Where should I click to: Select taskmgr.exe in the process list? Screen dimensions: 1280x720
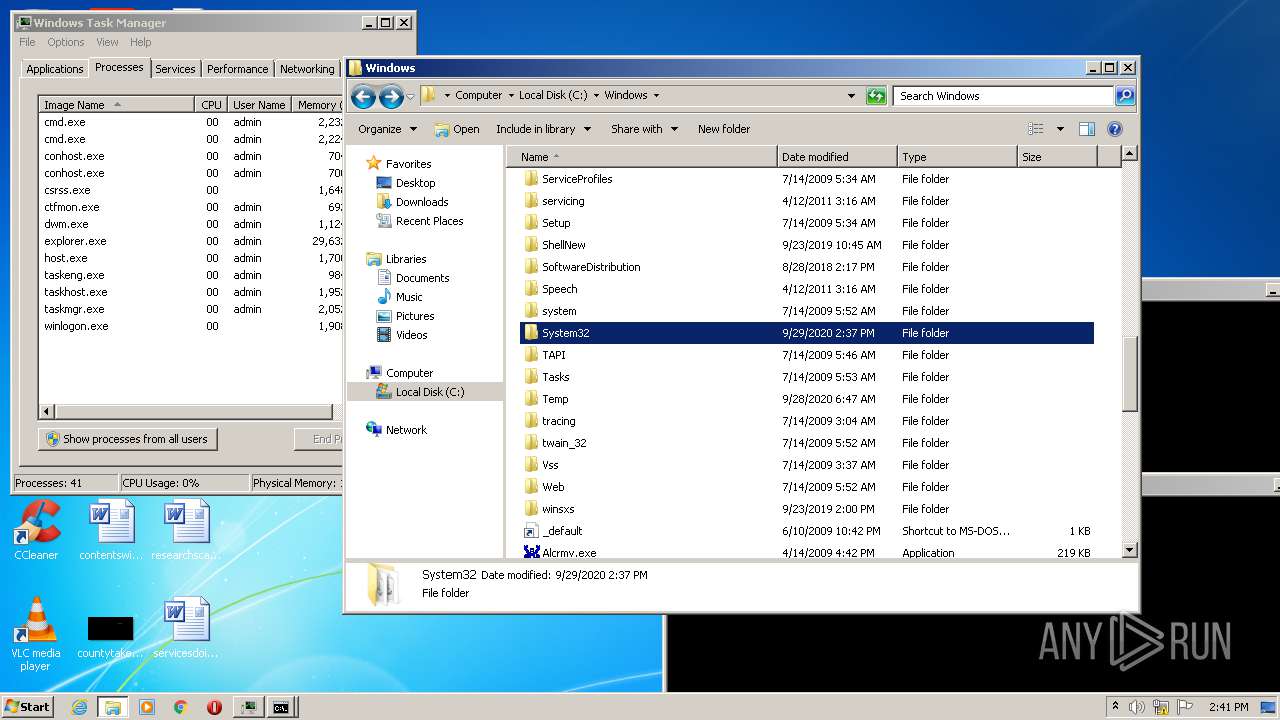pyautogui.click(x=74, y=309)
